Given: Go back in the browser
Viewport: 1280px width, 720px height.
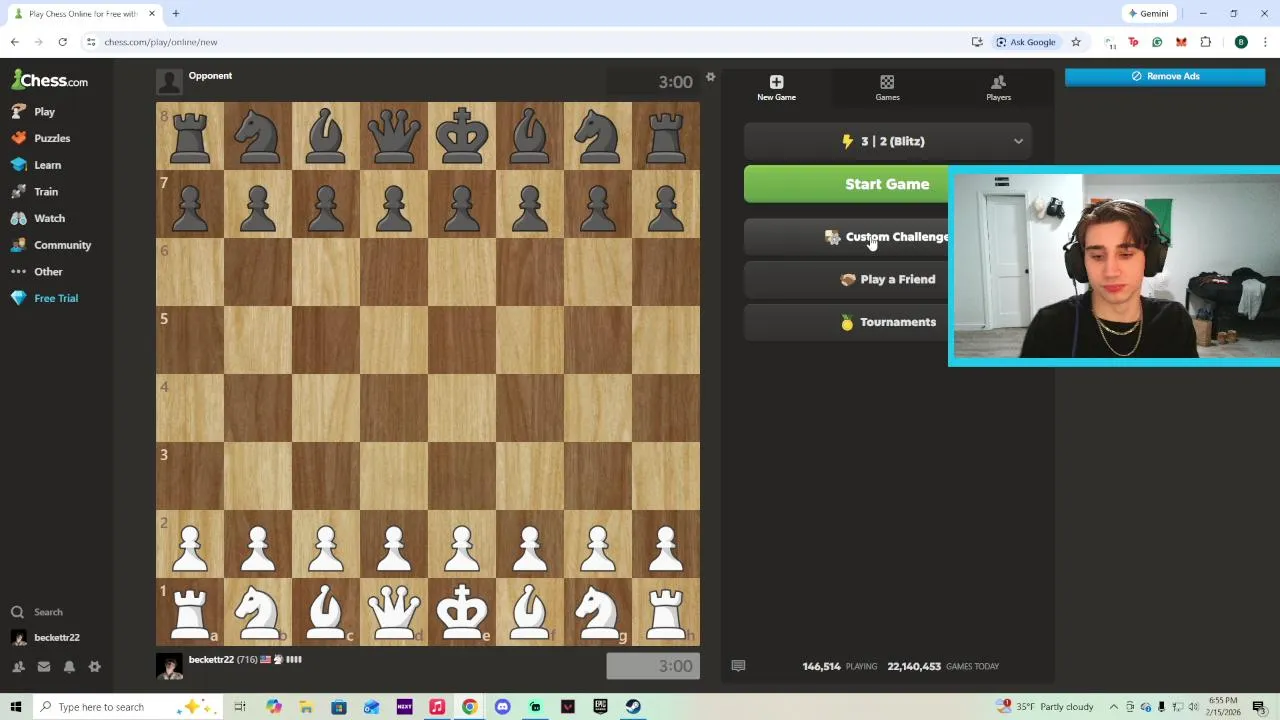Looking at the screenshot, I should coord(15,42).
